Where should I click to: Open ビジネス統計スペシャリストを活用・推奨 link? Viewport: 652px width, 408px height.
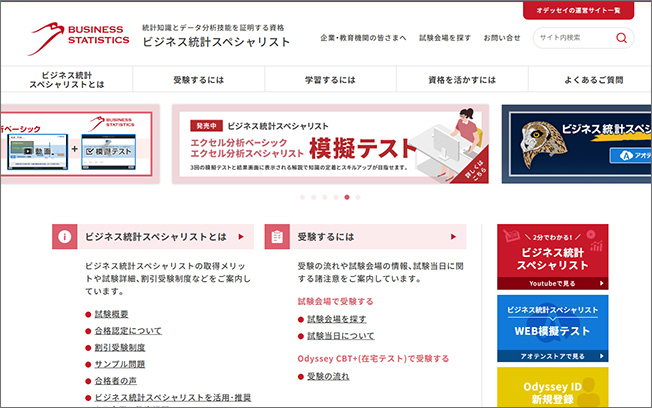(173, 398)
